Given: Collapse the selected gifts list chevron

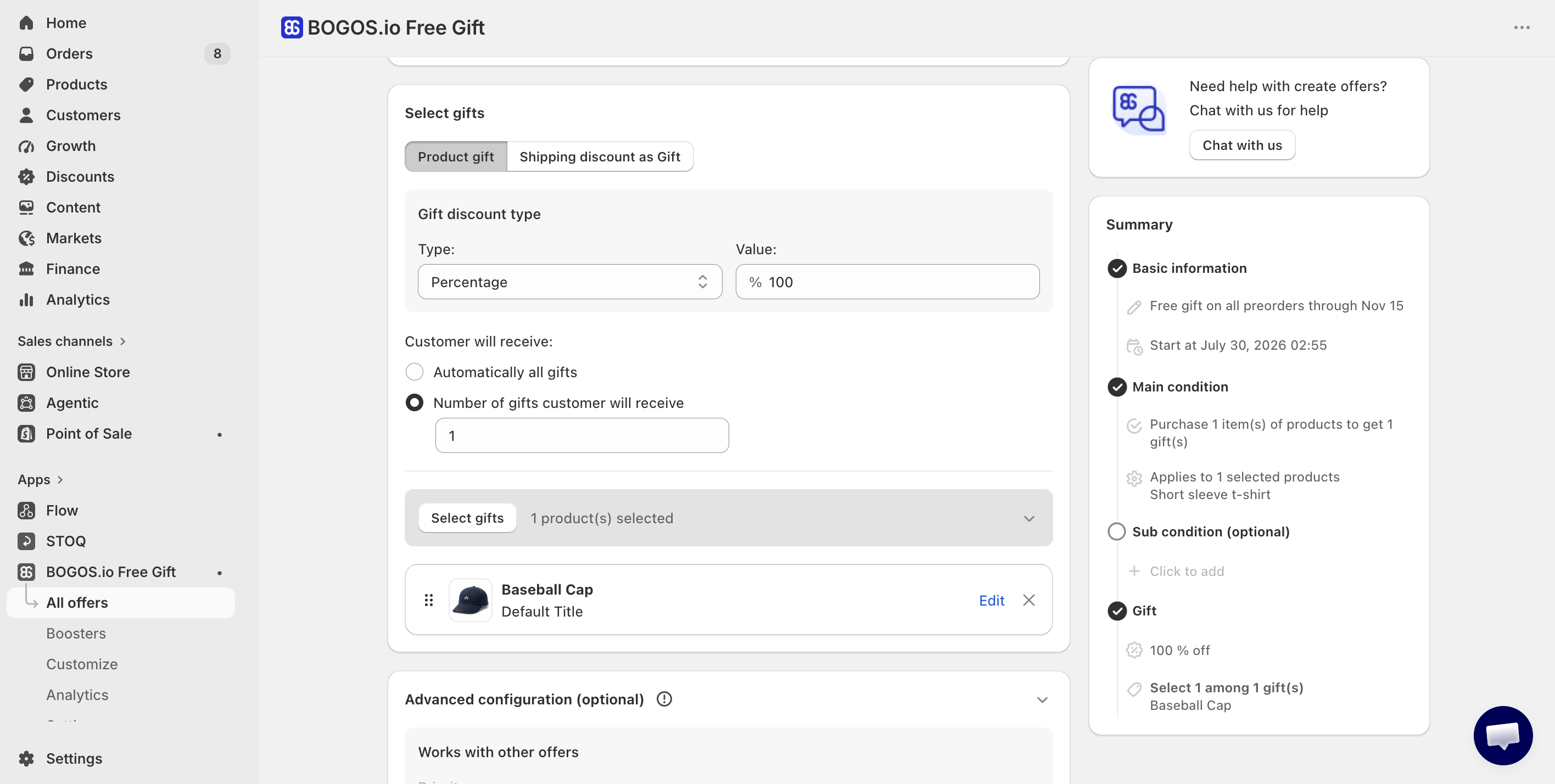Looking at the screenshot, I should coord(1028,518).
